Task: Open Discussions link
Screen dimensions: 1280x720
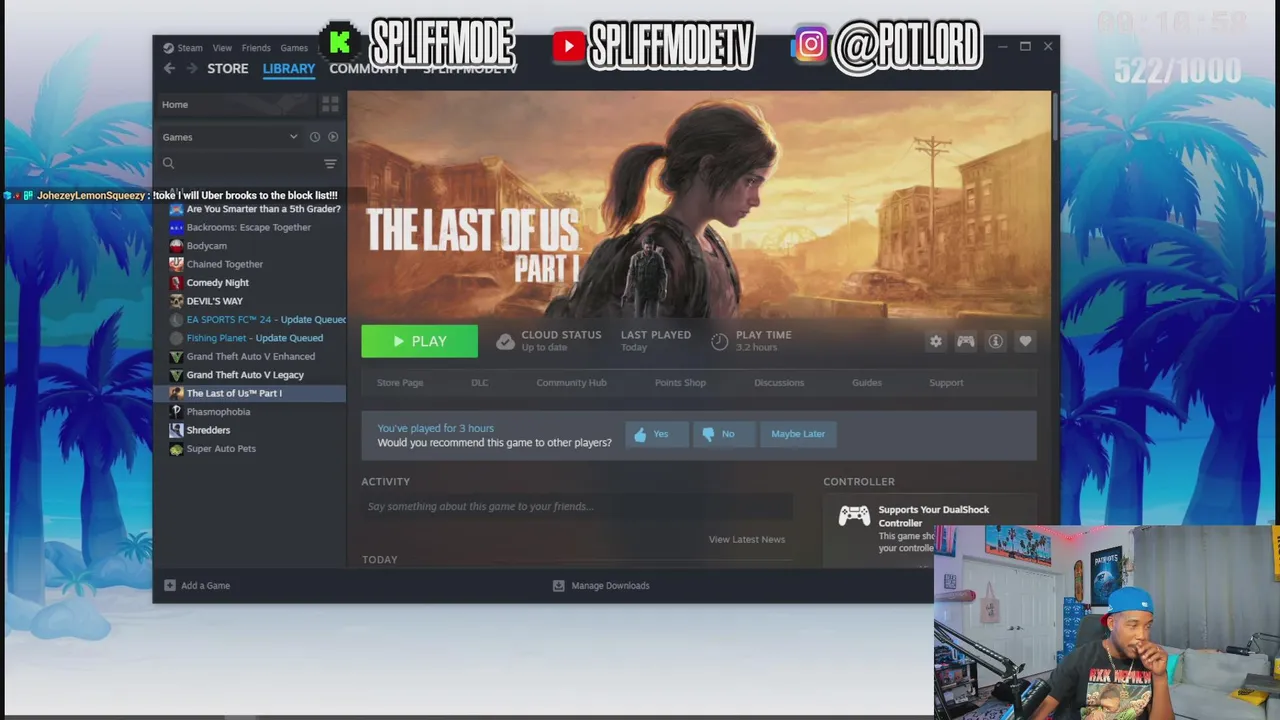Action: pyautogui.click(x=779, y=383)
